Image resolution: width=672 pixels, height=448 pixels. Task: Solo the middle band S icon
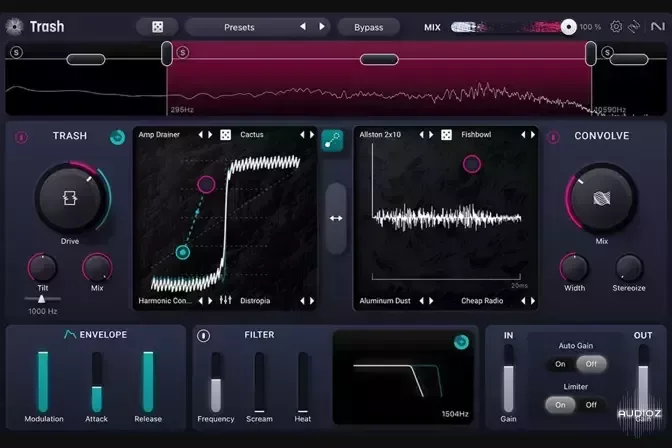pyautogui.click(x=183, y=53)
